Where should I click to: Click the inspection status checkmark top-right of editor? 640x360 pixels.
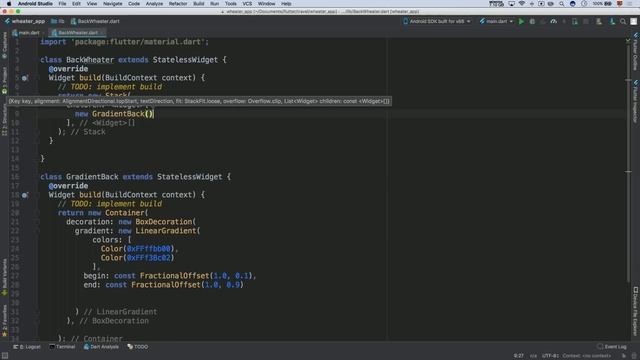[628, 41]
